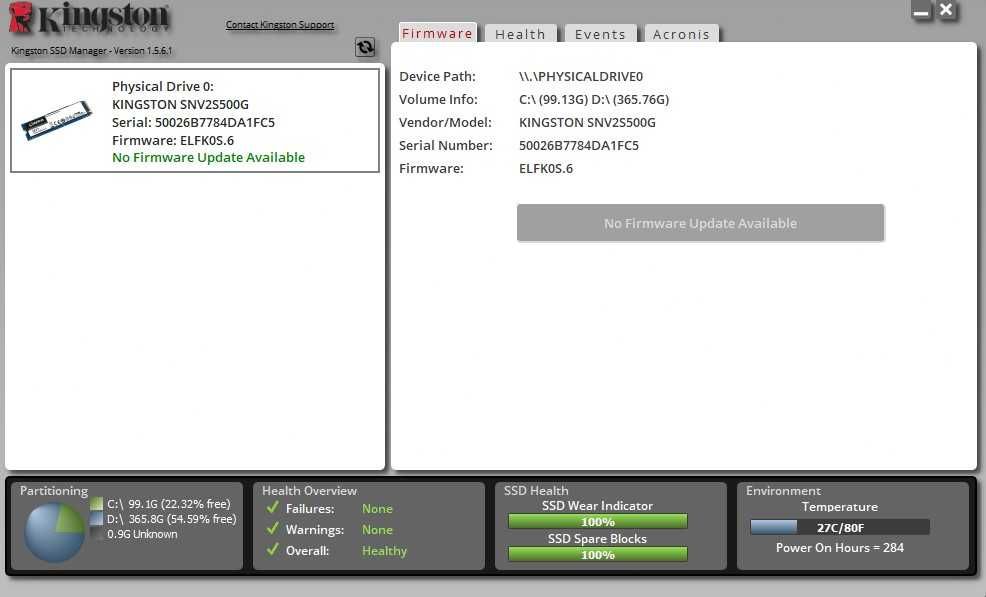Image resolution: width=986 pixels, height=597 pixels.
Task: Click the Serial: 50026B7784DA1FC5 line in drive list
Action: 194,122
